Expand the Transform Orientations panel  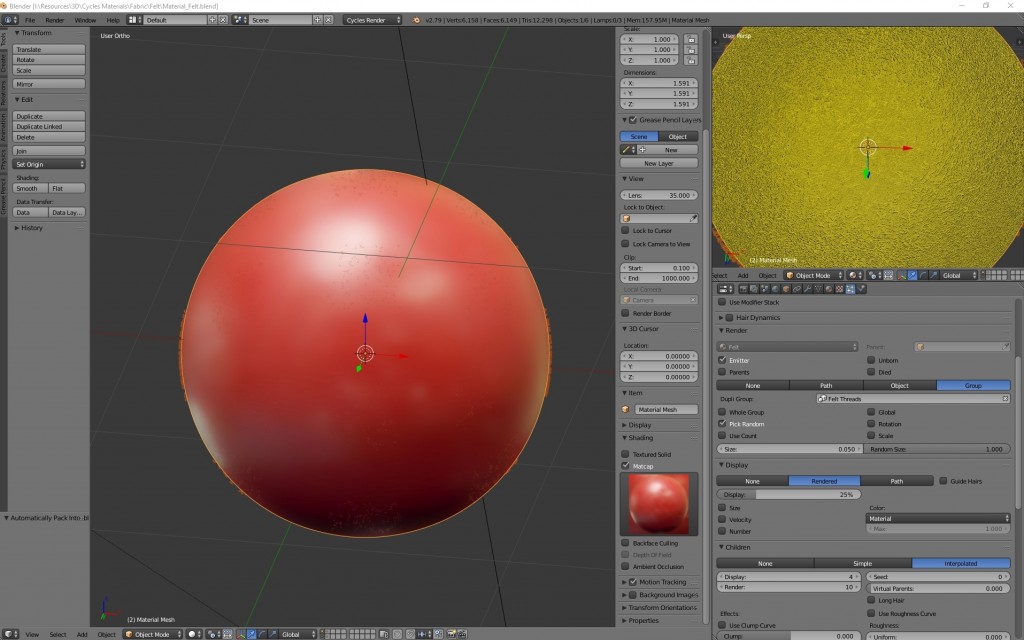[663, 609]
